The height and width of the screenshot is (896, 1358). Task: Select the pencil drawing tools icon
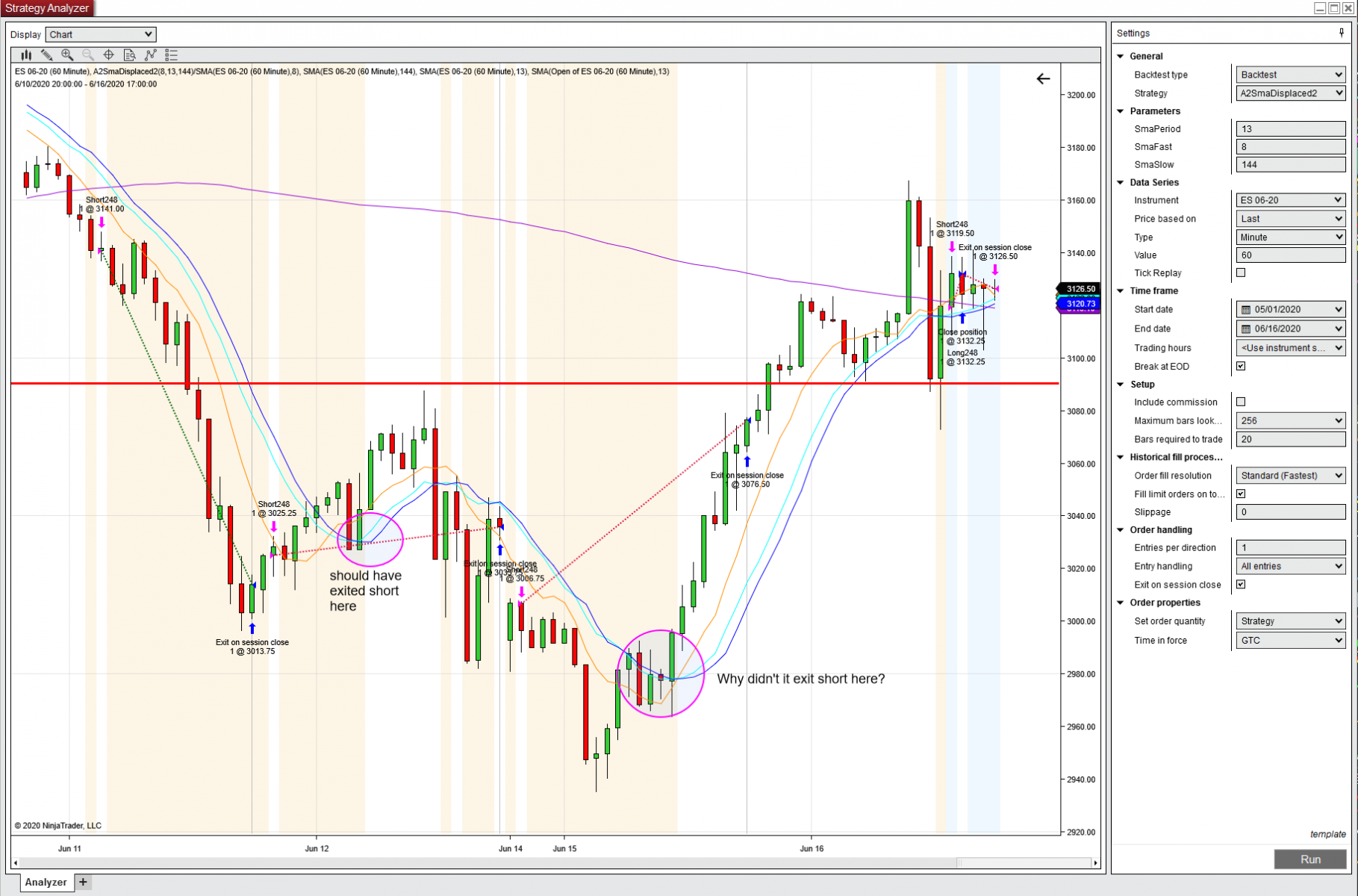[46, 55]
